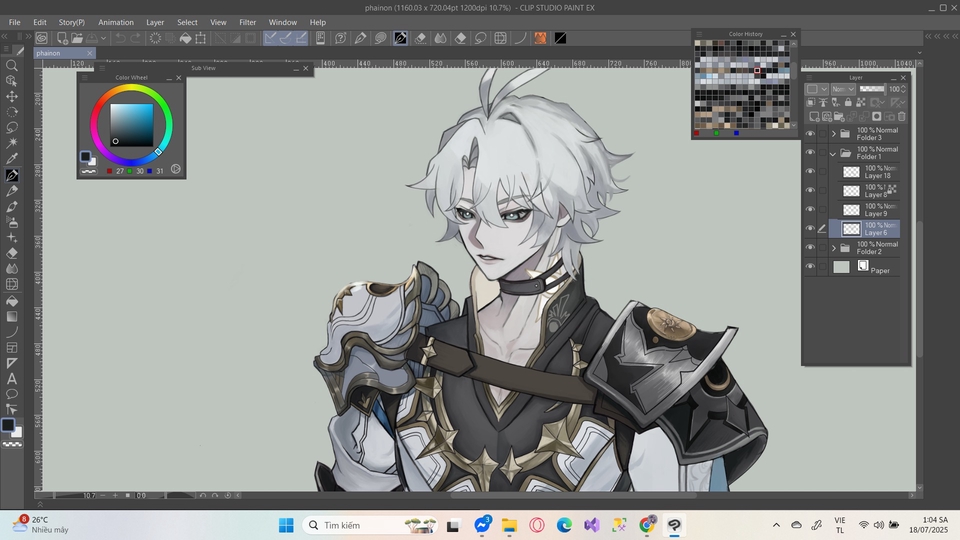Open the Save dropdown arrow in command bar
The image size is (960, 540).
point(103,38)
